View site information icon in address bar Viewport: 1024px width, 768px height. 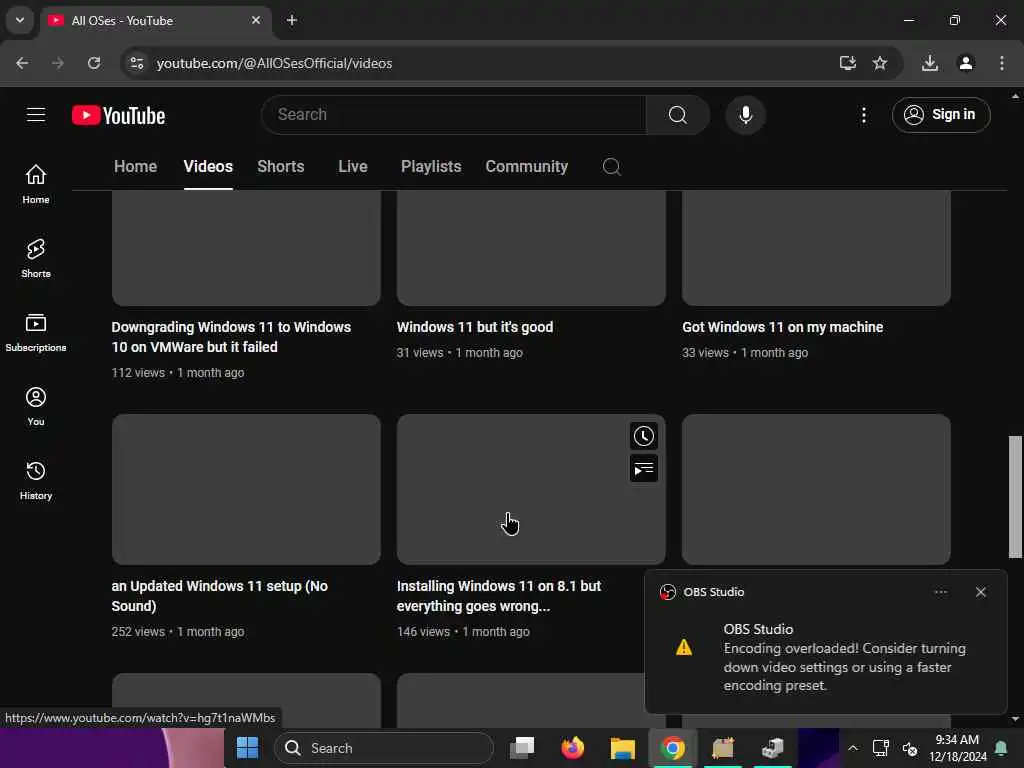[x=136, y=63]
